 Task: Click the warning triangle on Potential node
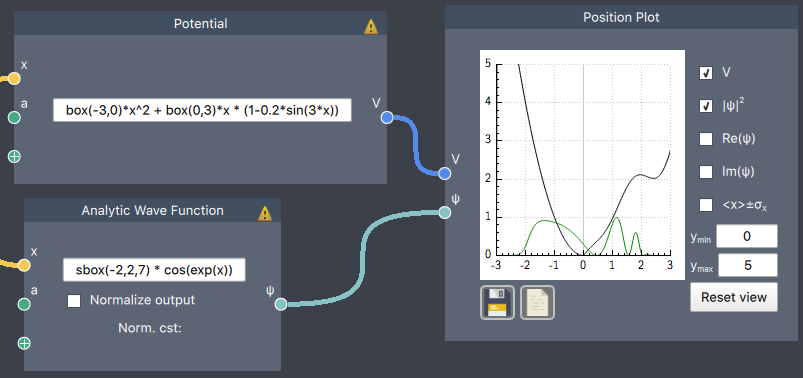point(371,27)
